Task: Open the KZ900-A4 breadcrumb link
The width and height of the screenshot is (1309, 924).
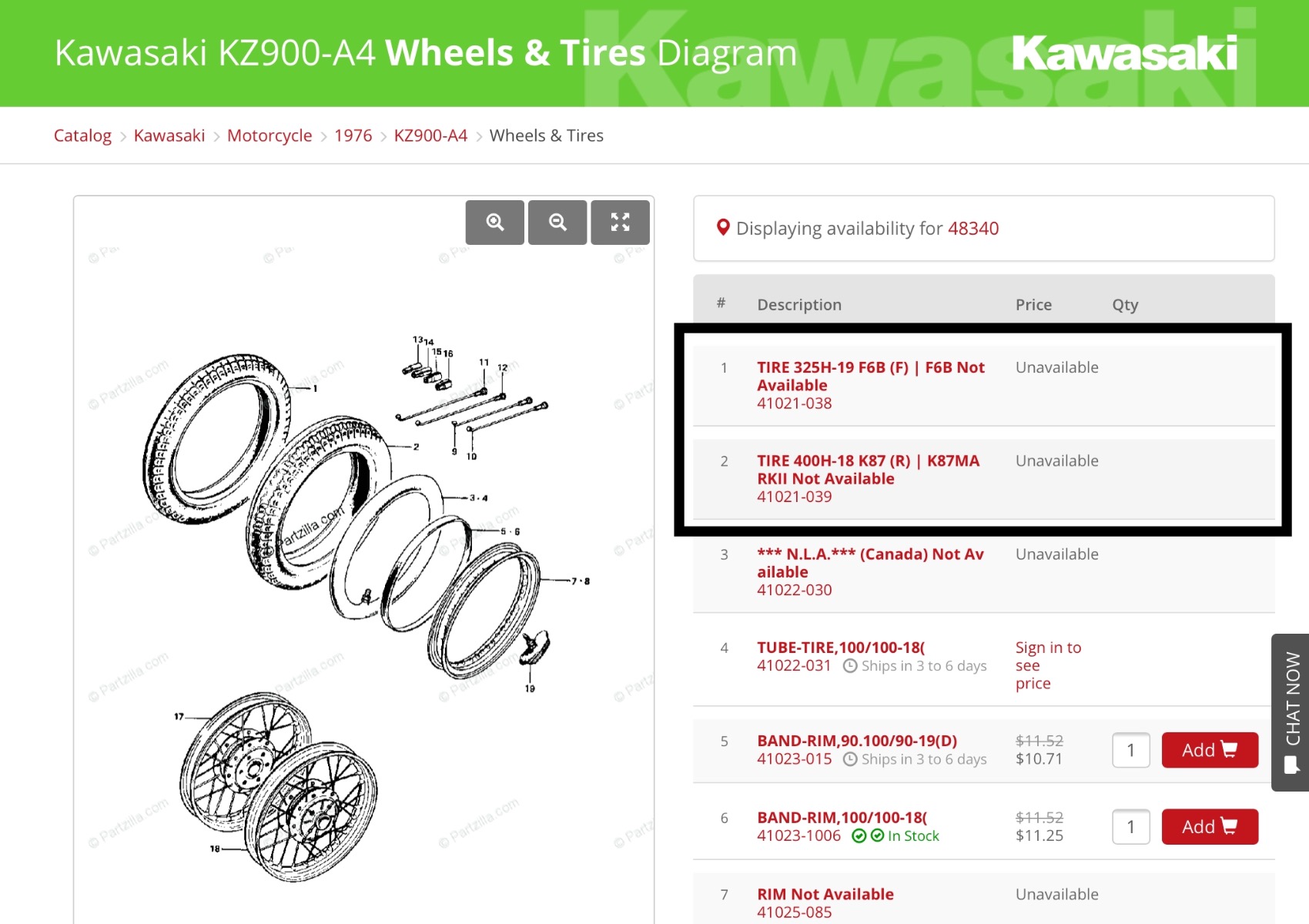Action: click(430, 136)
